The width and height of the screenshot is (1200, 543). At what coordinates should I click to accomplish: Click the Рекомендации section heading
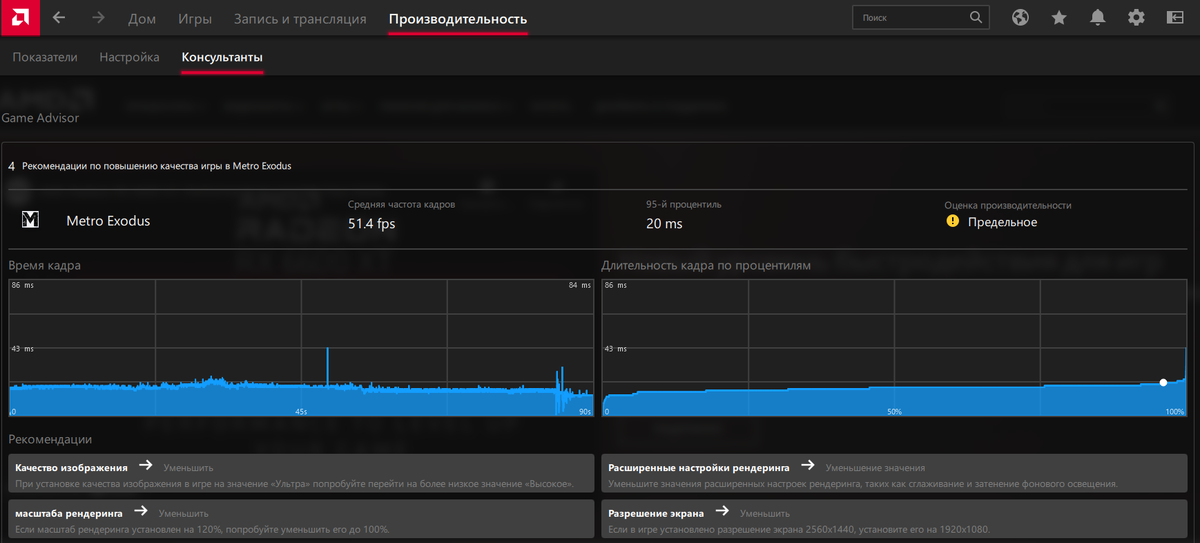[x=50, y=438]
